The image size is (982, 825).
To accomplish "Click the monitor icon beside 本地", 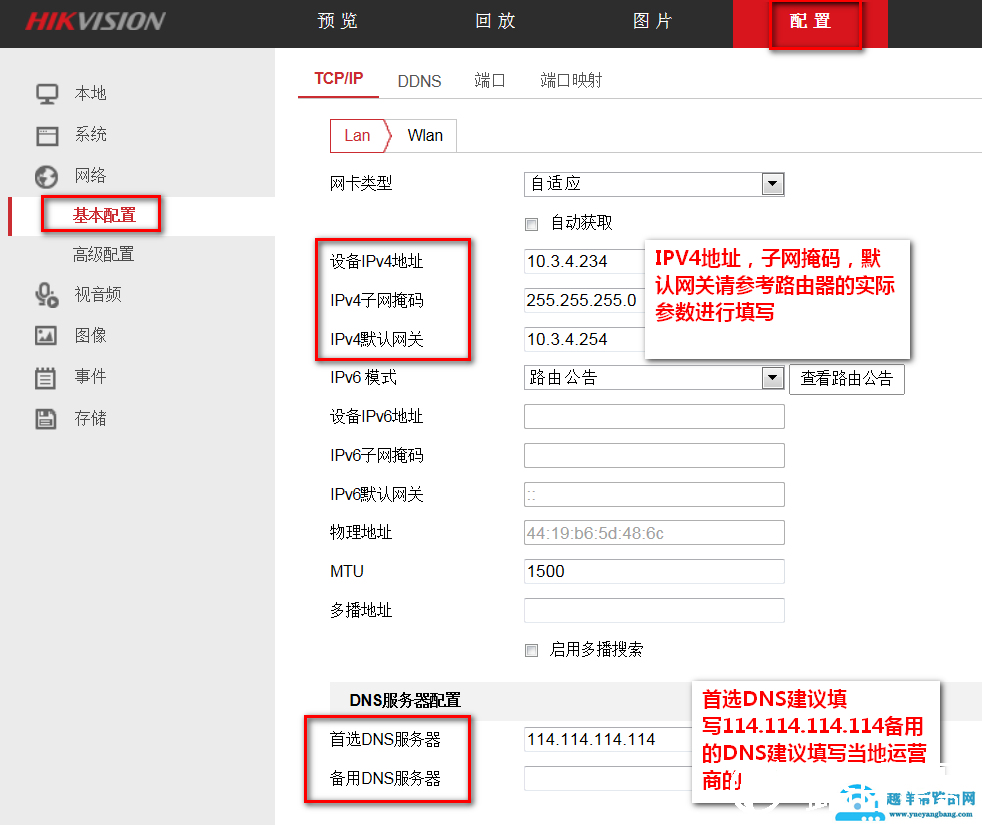I will [47, 94].
